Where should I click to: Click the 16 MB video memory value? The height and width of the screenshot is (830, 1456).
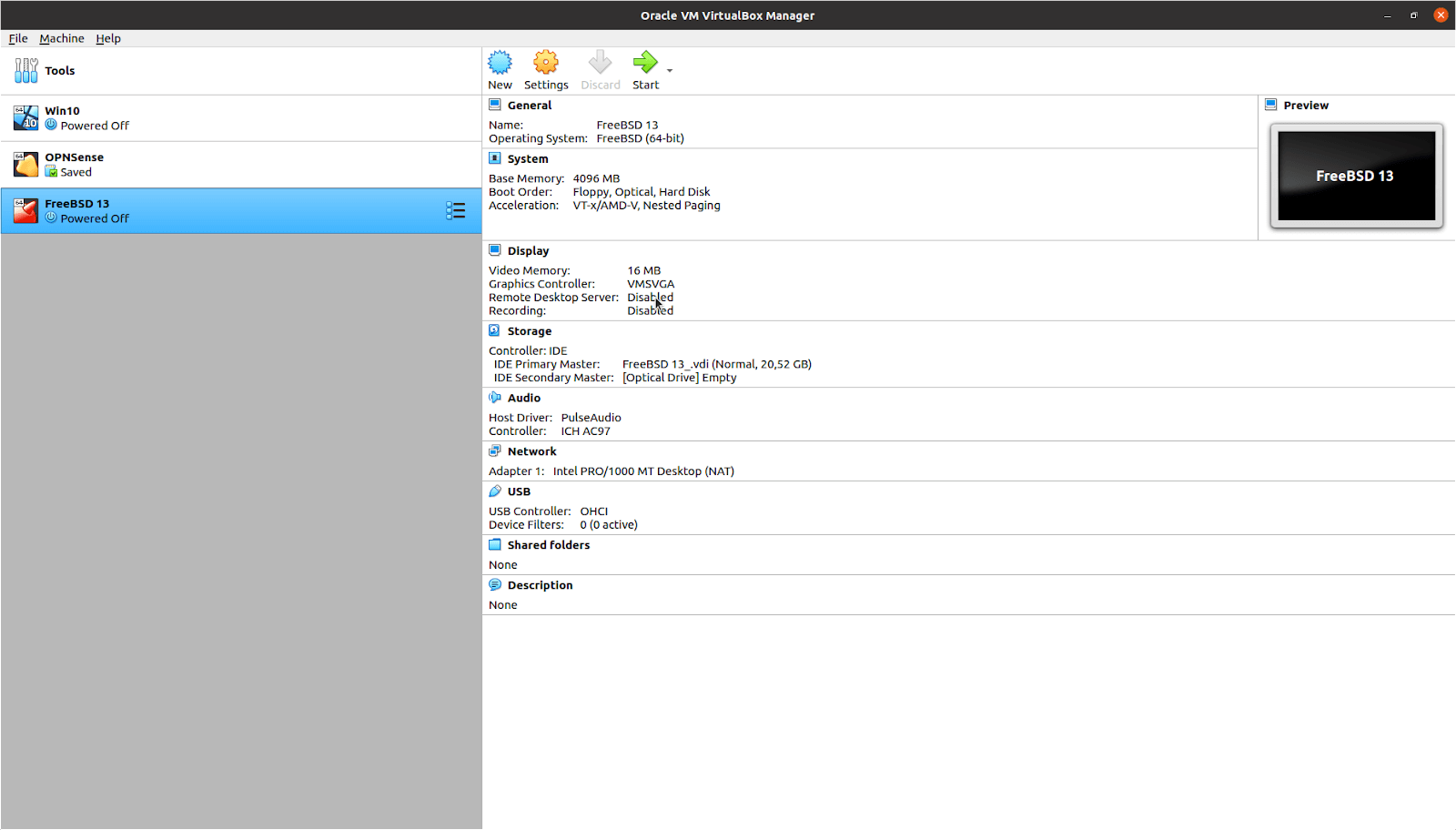(x=644, y=271)
